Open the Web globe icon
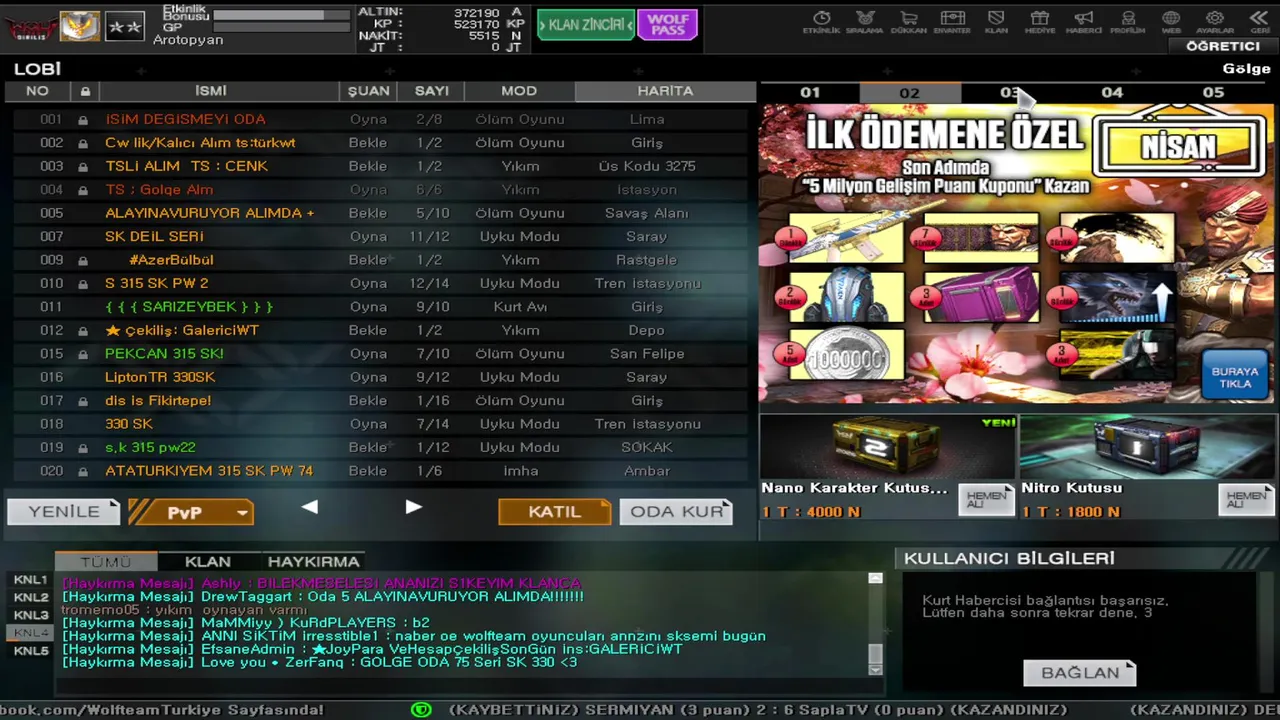 [1171, 22]
